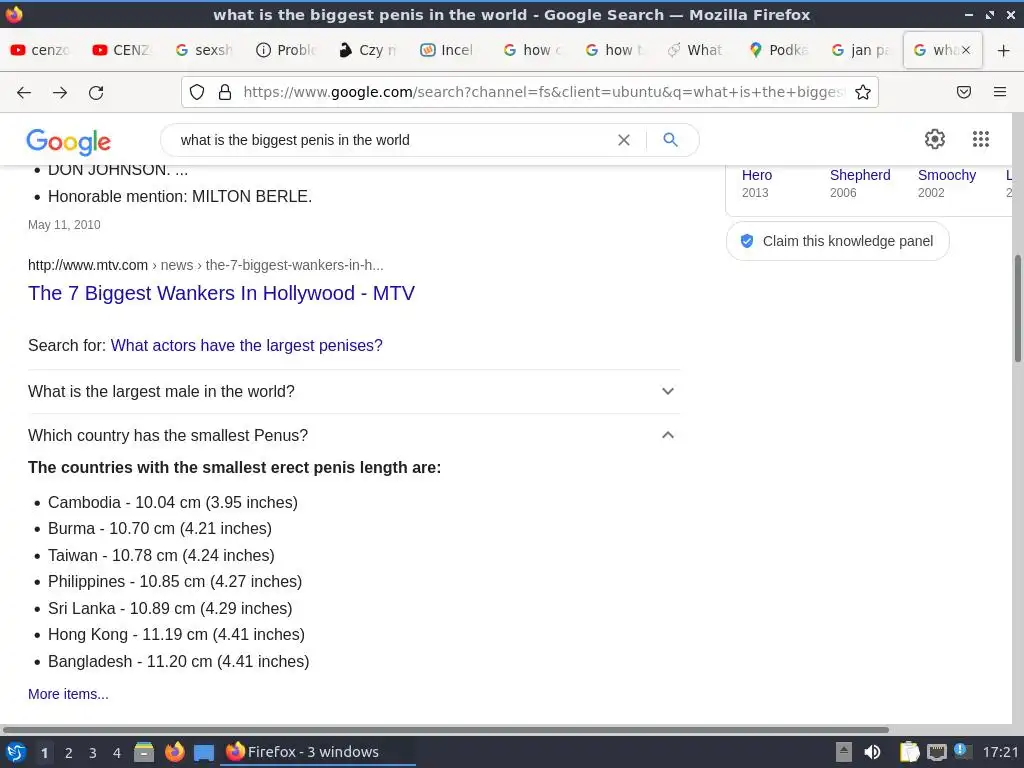
Task: Open the volume control in tray
Action: [x=872, y=752]
